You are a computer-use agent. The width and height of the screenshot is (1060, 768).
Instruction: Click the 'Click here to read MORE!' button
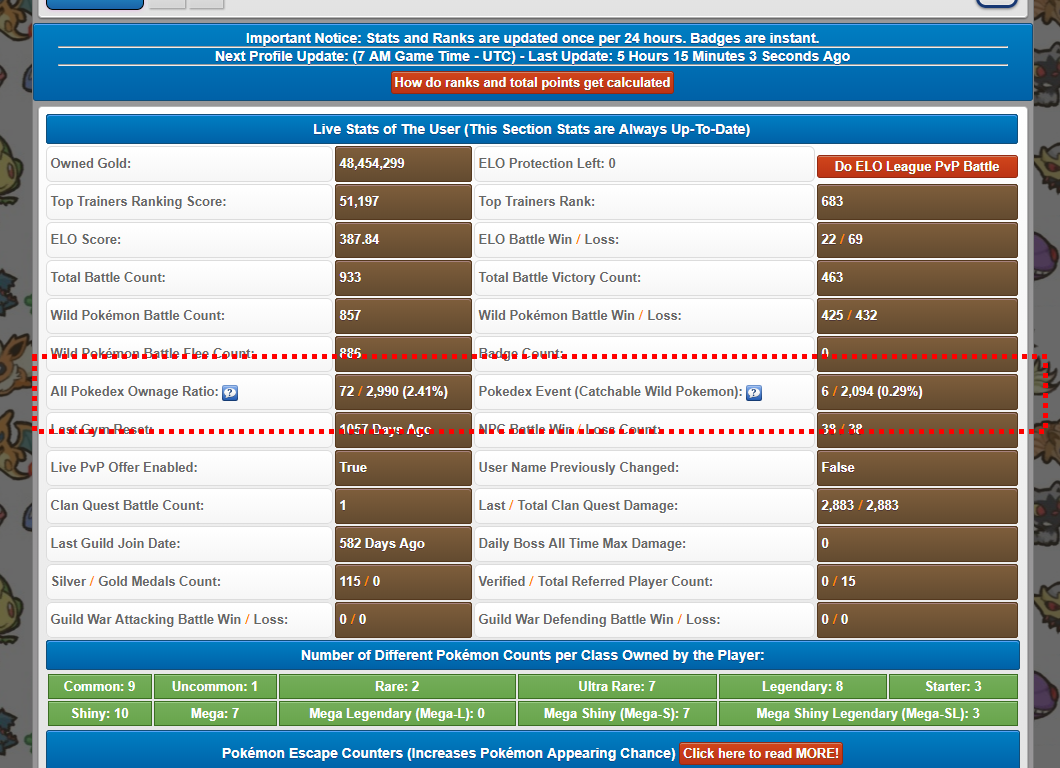click(762, 753)
